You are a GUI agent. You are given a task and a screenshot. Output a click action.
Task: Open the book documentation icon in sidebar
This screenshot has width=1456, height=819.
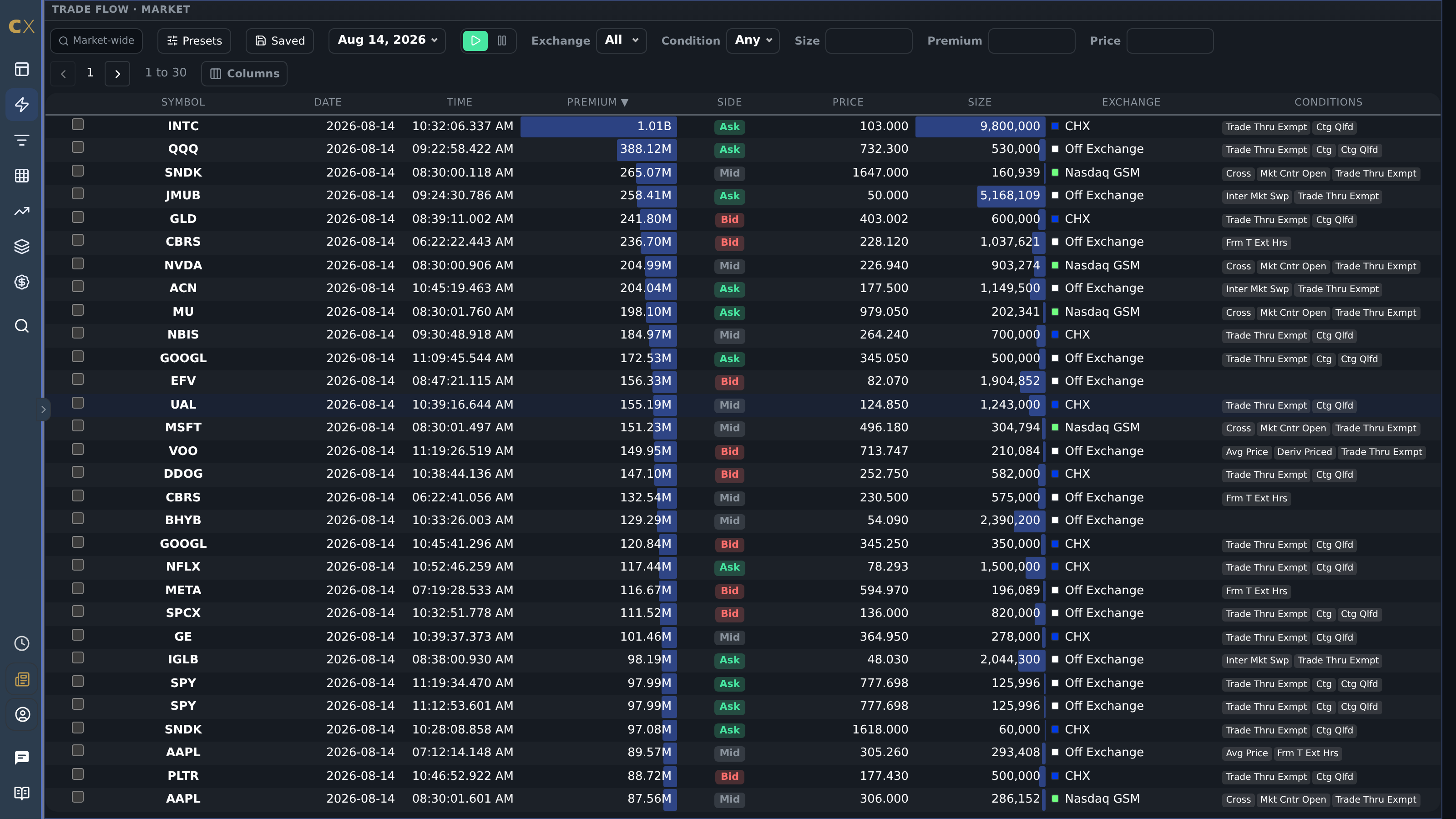pos(21,793)
